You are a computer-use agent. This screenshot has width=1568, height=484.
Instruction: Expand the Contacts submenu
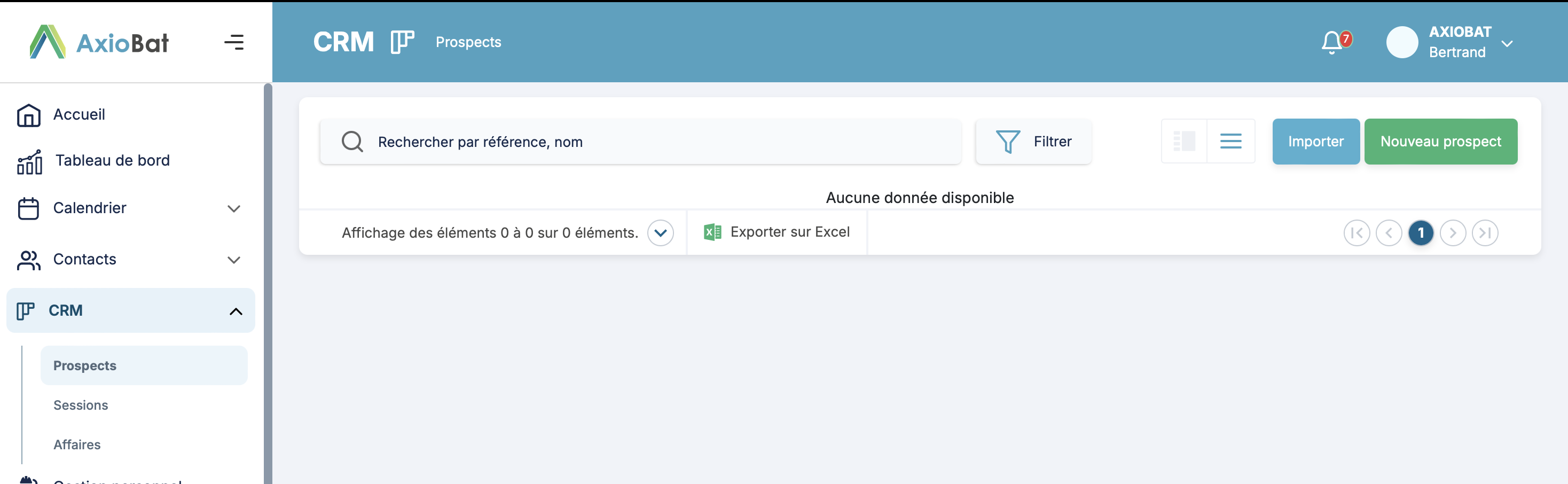click(x=234, y=260)
